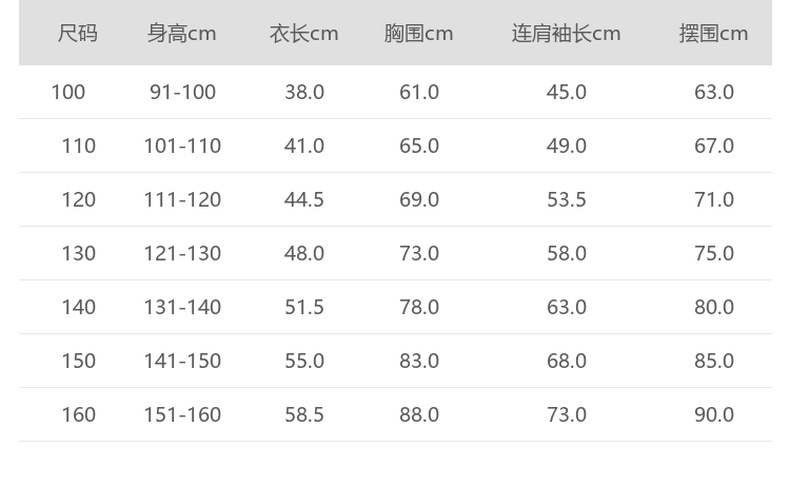Select size 100 in the 尺码 column
The height and width of the screenshot is (485, 790).
click(x=68, y=92)
